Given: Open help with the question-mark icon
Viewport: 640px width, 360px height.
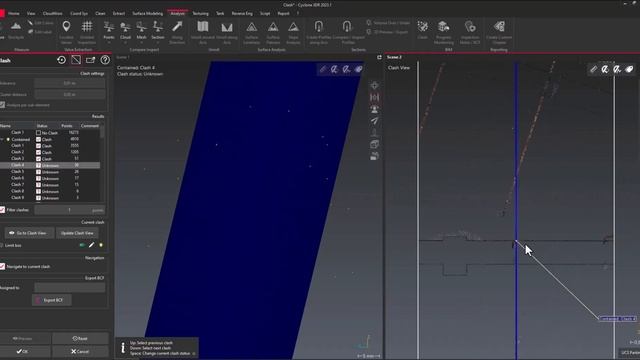Looking at the screenshot, I should click(105, 60).
